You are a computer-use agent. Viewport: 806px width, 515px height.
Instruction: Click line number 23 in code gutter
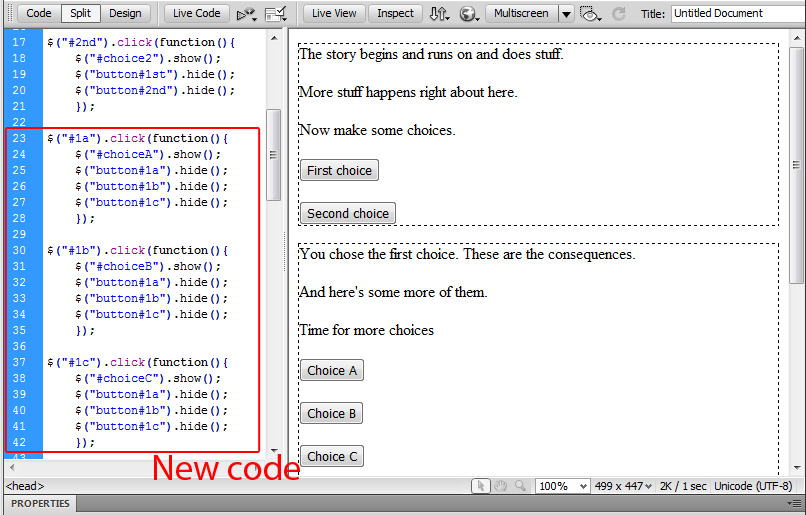coord(19,138)
